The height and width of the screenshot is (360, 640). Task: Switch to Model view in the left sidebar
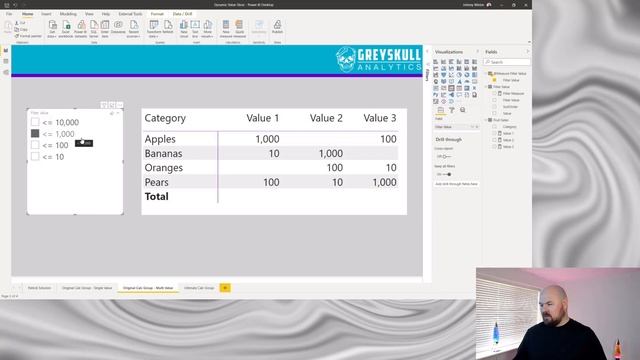click(6, 72)
